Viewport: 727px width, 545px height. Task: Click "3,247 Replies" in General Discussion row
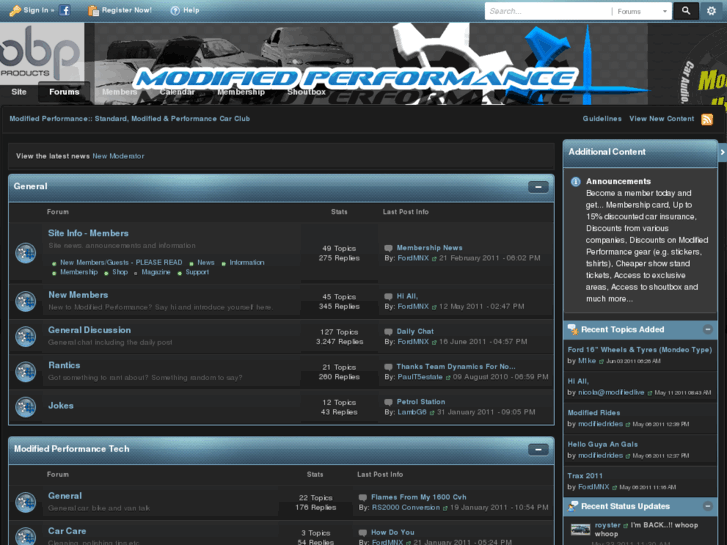[x=339, y=342]
